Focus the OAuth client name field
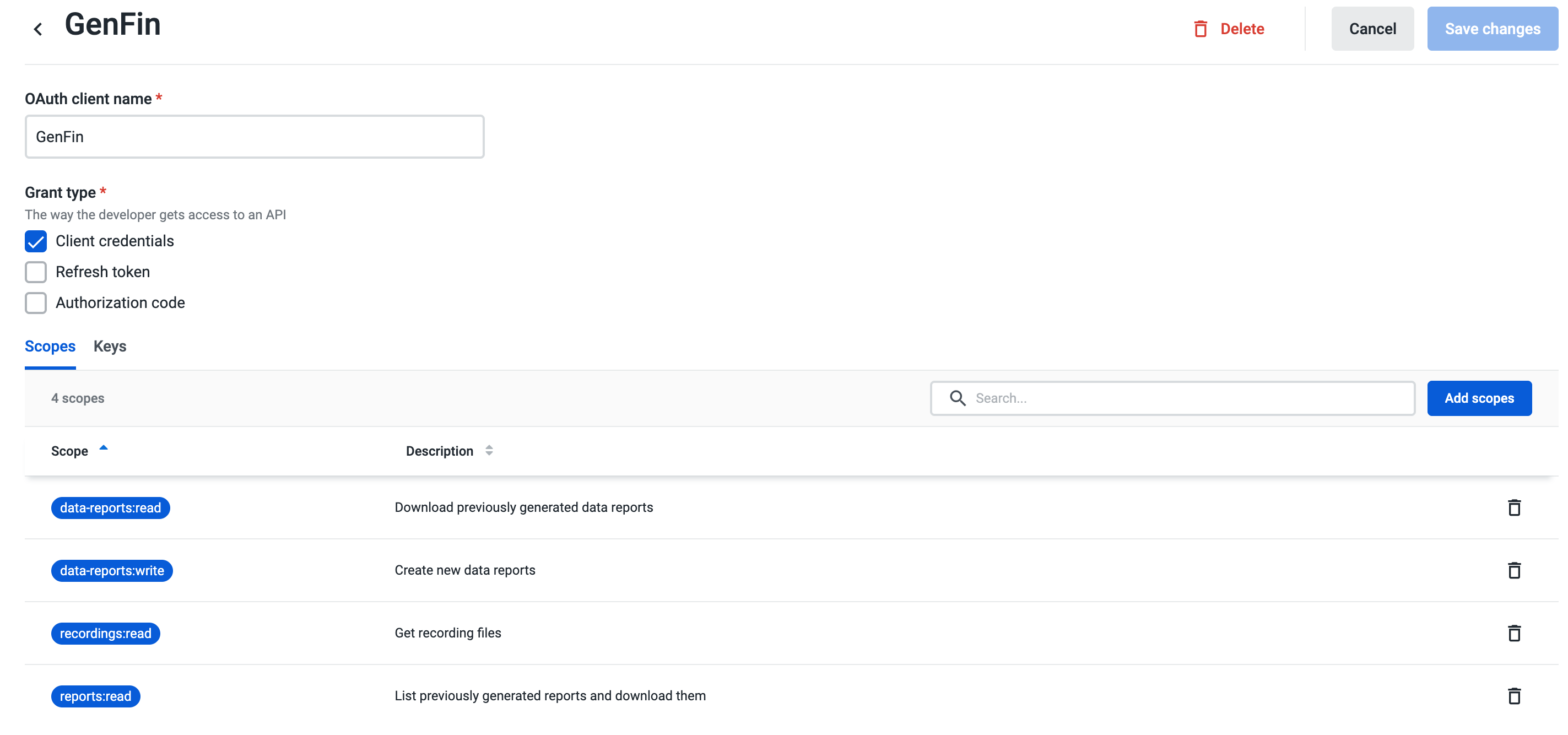This screenshot has height=735, width=1568. tap(255, 137)
